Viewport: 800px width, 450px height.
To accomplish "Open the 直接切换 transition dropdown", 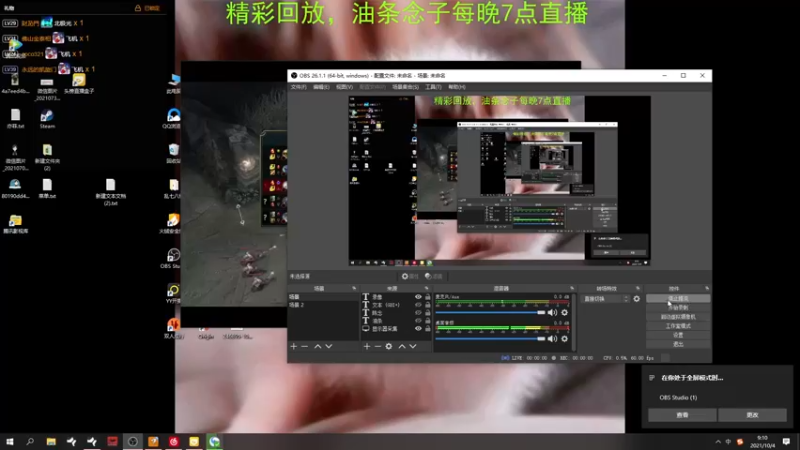I will [606, 299].
